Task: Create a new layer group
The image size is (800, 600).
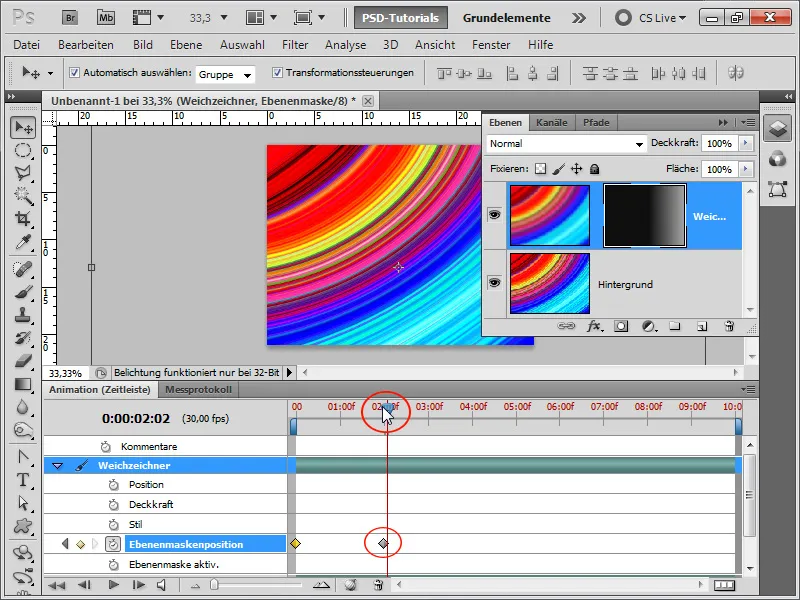Action: click(x=675, y=326)
